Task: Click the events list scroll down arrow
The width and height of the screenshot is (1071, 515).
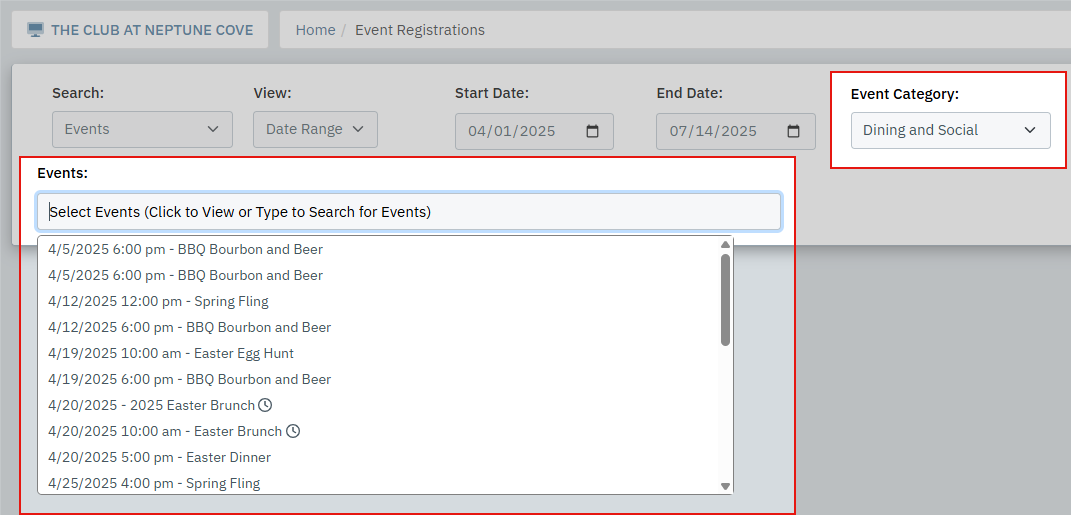Action: (x=725, y=486)
